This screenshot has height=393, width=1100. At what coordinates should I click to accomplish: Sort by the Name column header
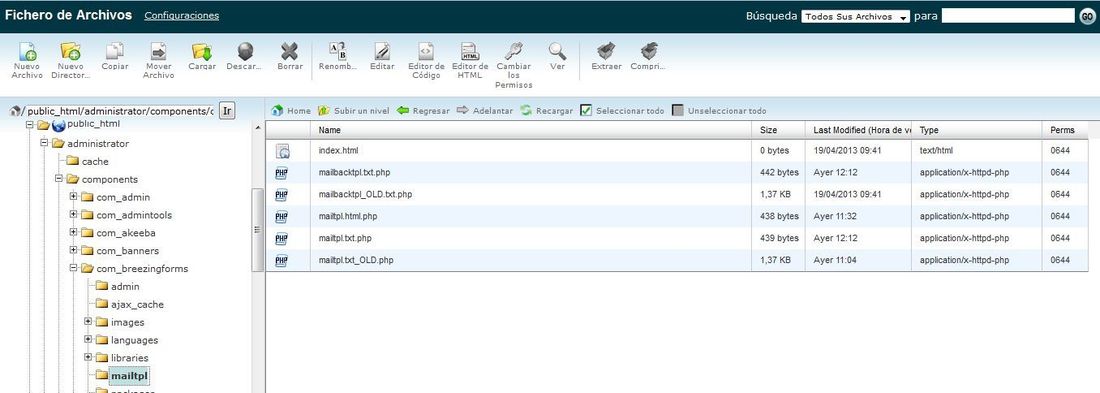point(531,130)
